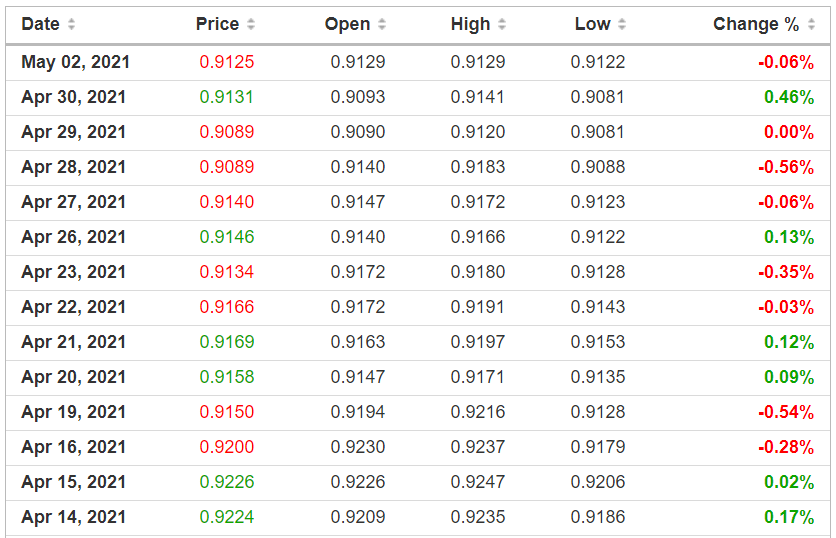836x538 pixels.
Task: Click the sort arrows beside Change % header
Action: 811,24
